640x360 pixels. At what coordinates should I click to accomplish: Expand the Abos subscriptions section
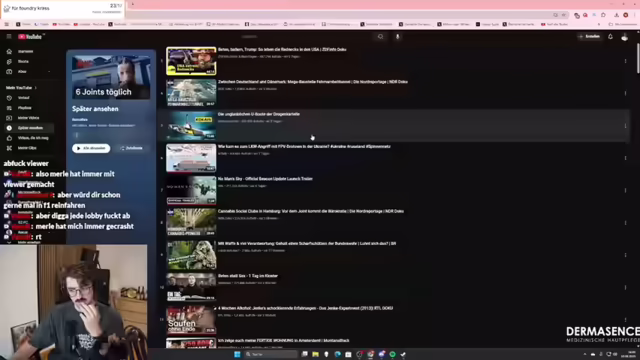coord(49,72)
